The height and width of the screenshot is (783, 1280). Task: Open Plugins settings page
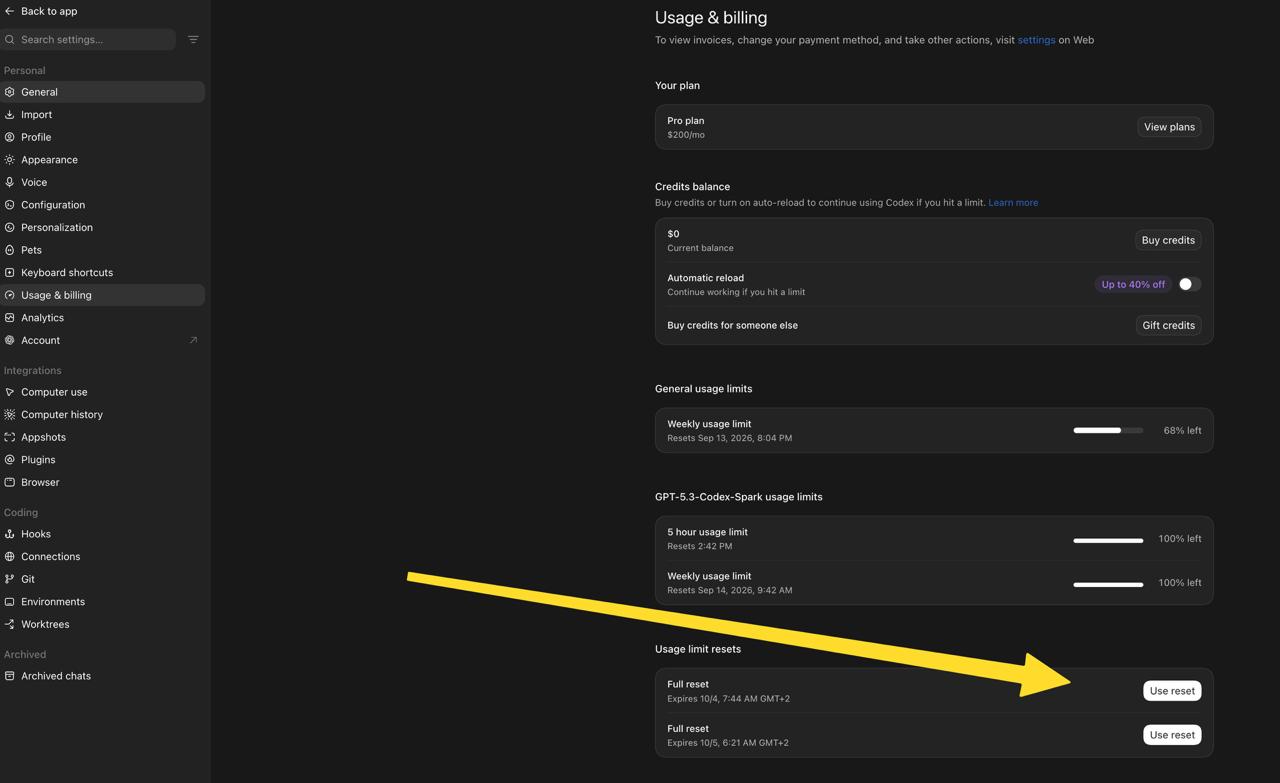click(x=102, y=459)
